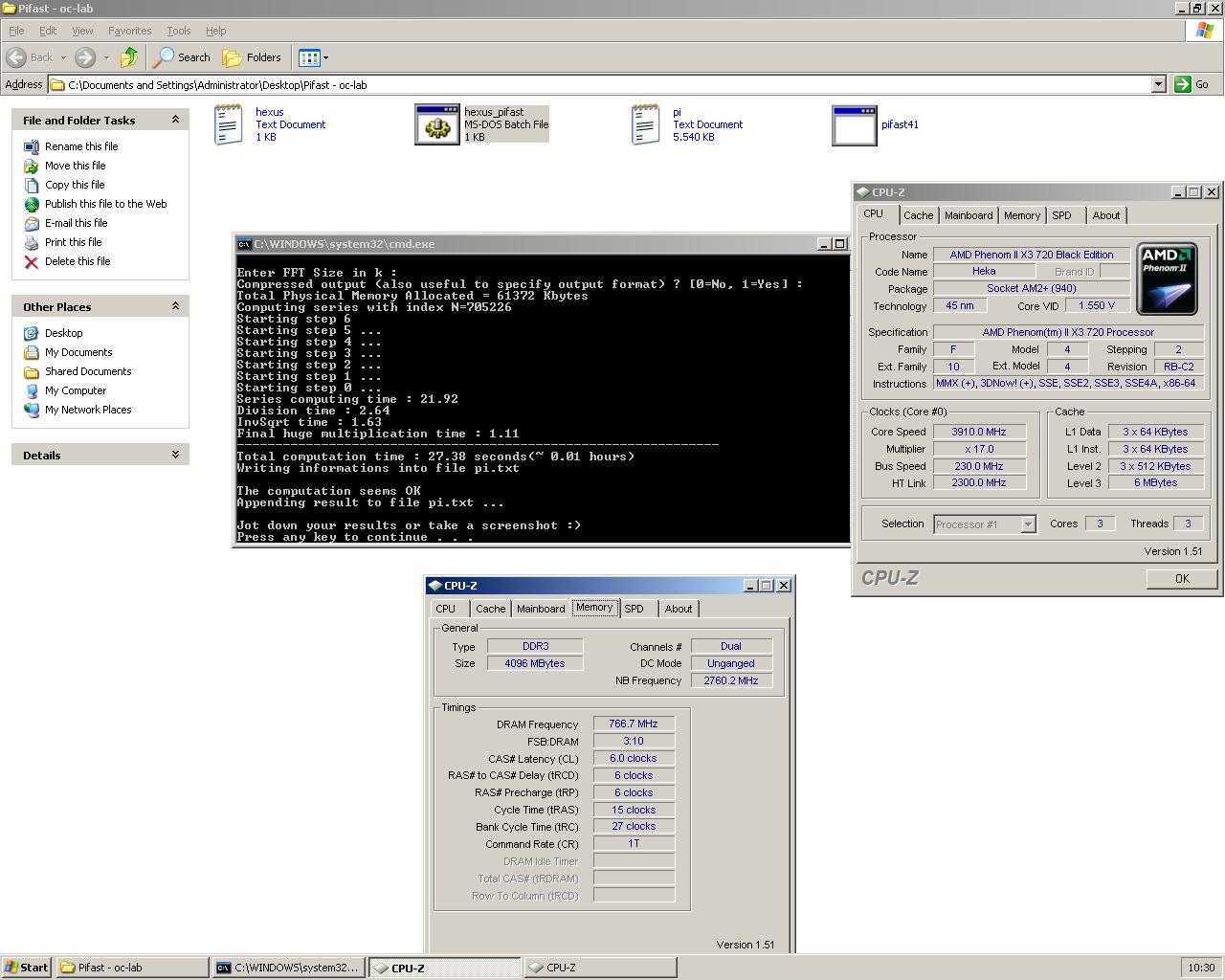1225x980 pixels.
Task: Open dropdown arrow next to Back button
Action: 63,57
